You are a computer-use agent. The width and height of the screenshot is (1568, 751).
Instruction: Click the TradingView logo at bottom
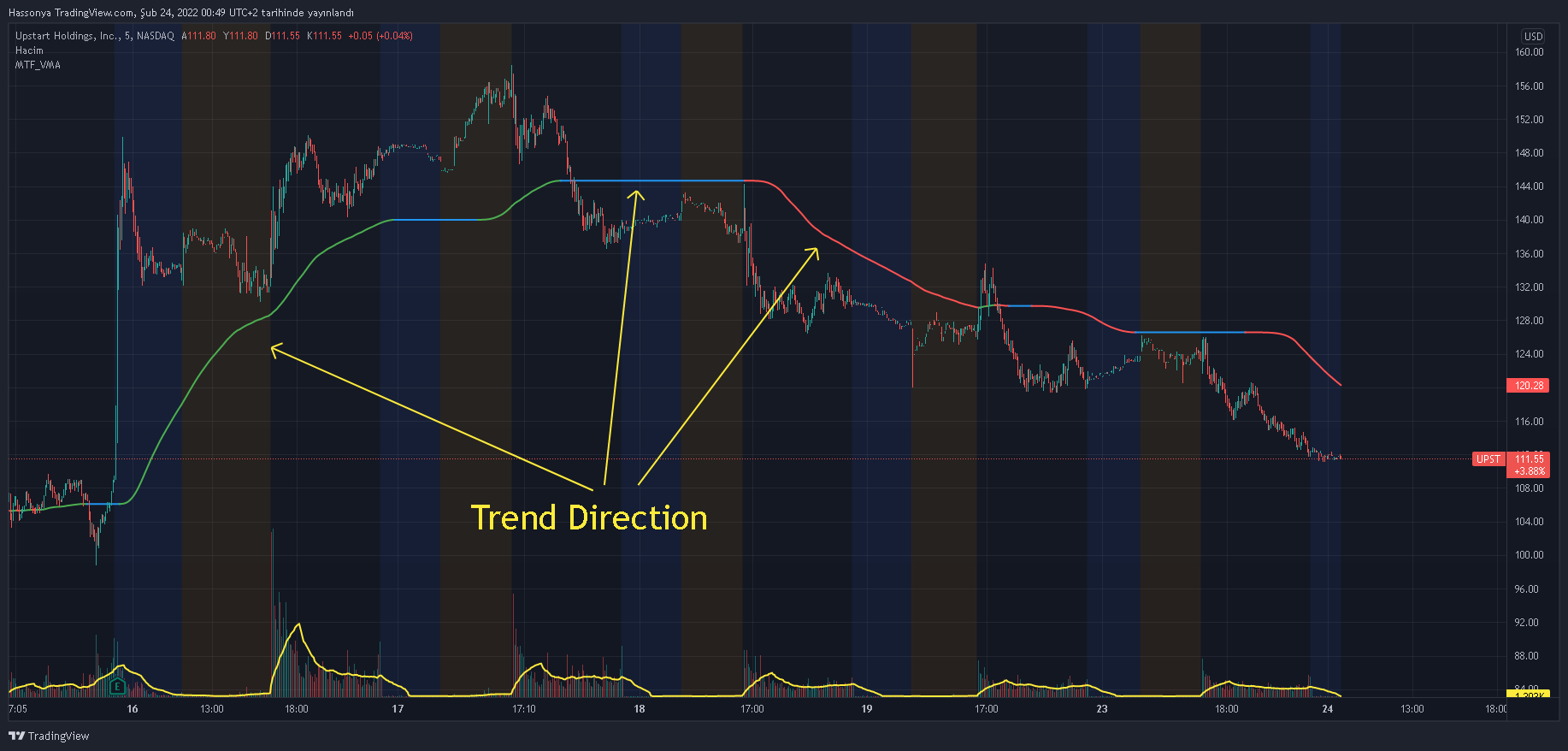coord(49,736)
